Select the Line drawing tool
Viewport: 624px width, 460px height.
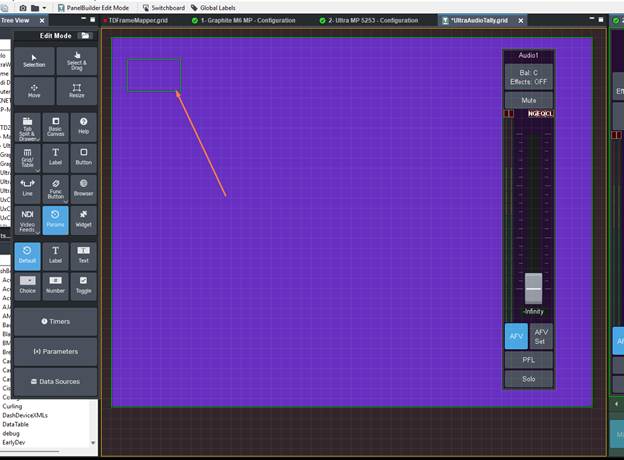(27, 189)
